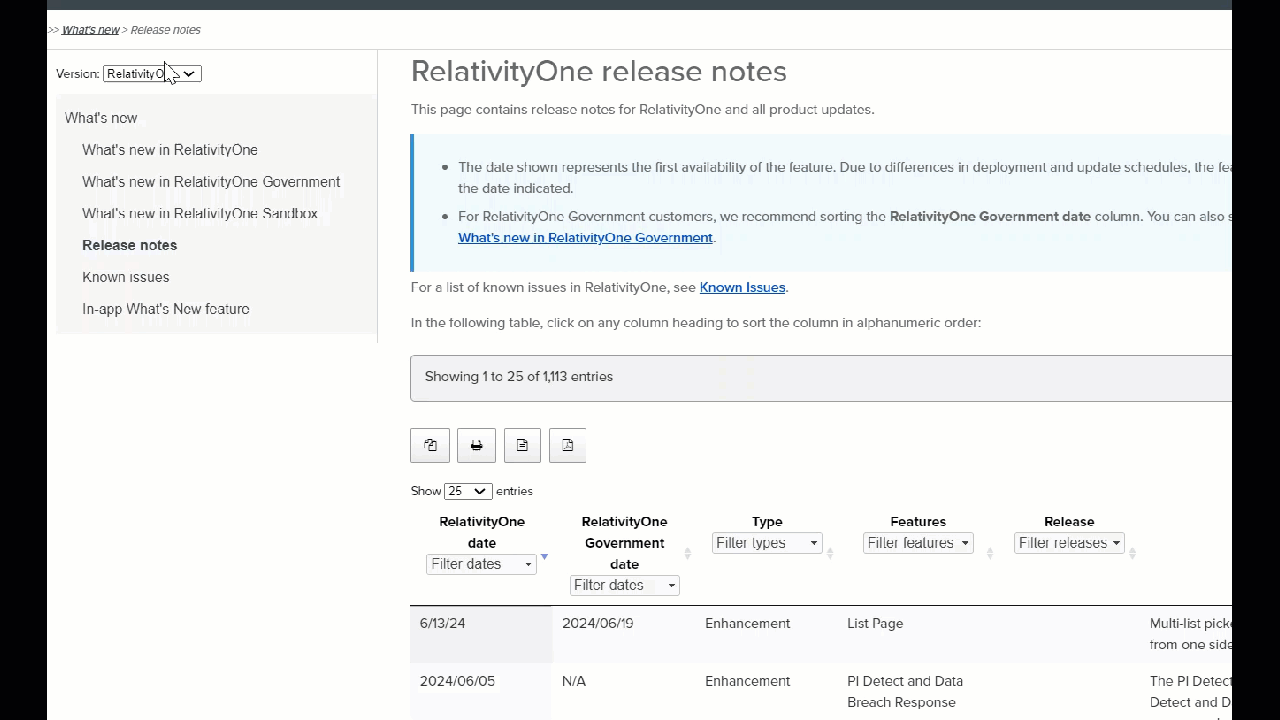Click Enhancement type in PI Detect row
1280x720 pixels.
(747, 681)
